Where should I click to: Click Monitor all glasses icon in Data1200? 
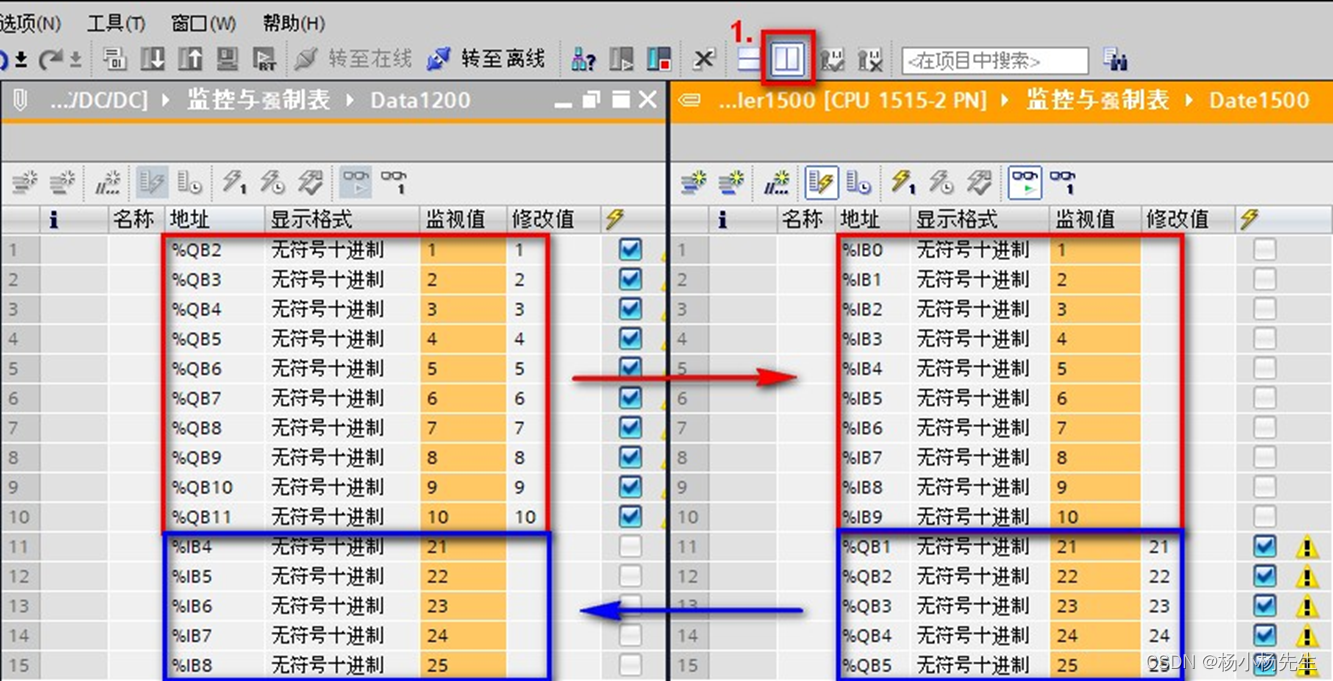pos(355,182)
